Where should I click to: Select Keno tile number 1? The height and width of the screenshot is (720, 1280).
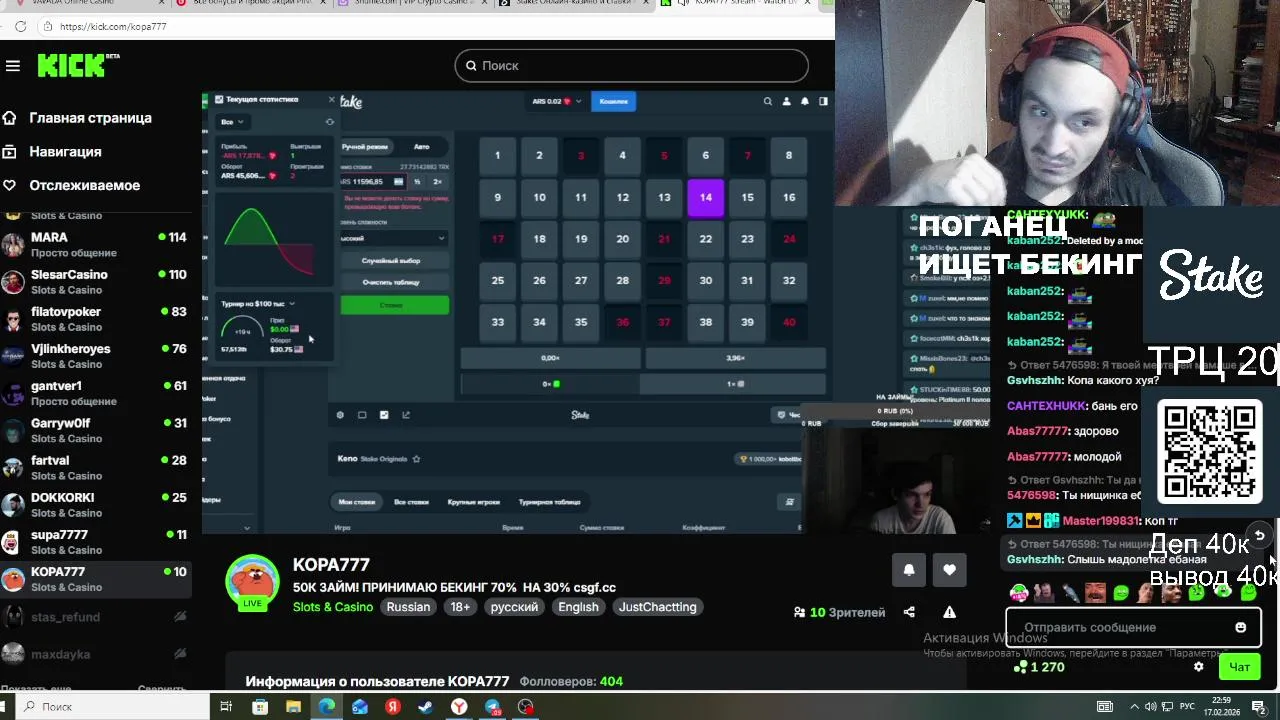497,155
